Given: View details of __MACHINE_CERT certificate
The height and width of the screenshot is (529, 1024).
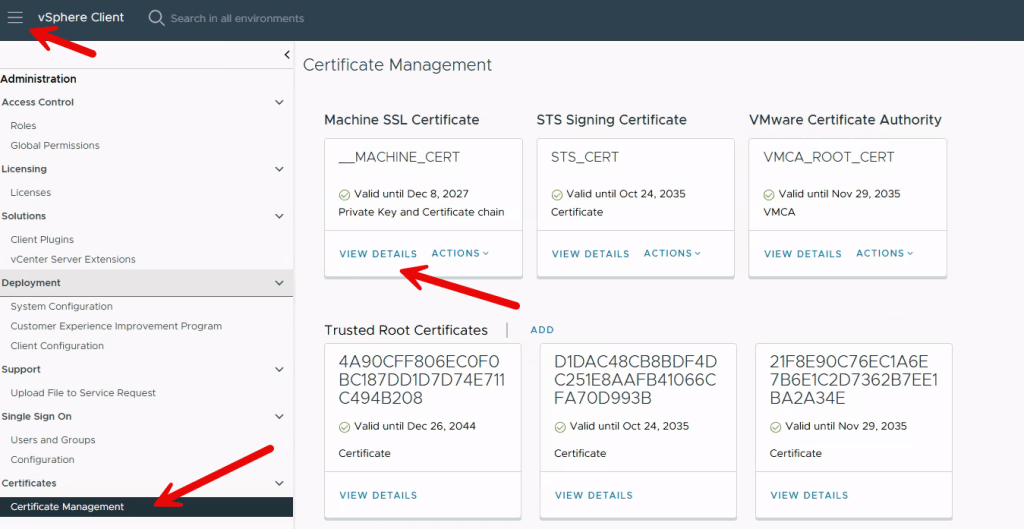Looking at the screenshot, I should 378,254.
